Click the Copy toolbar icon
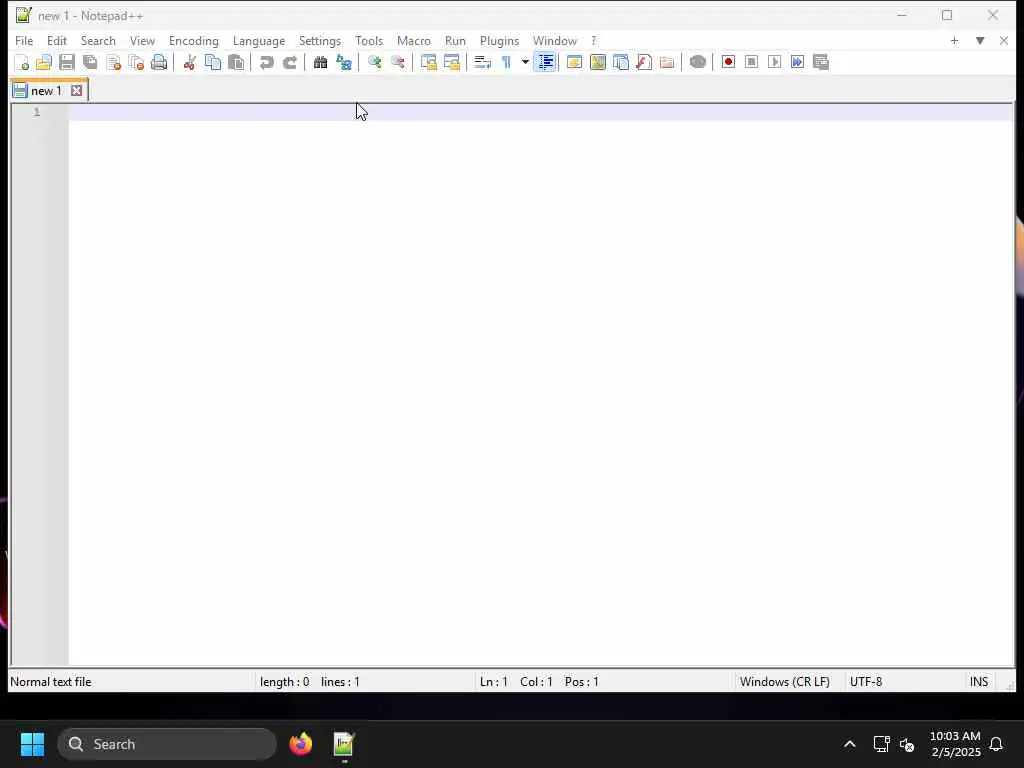 point(213,62)
